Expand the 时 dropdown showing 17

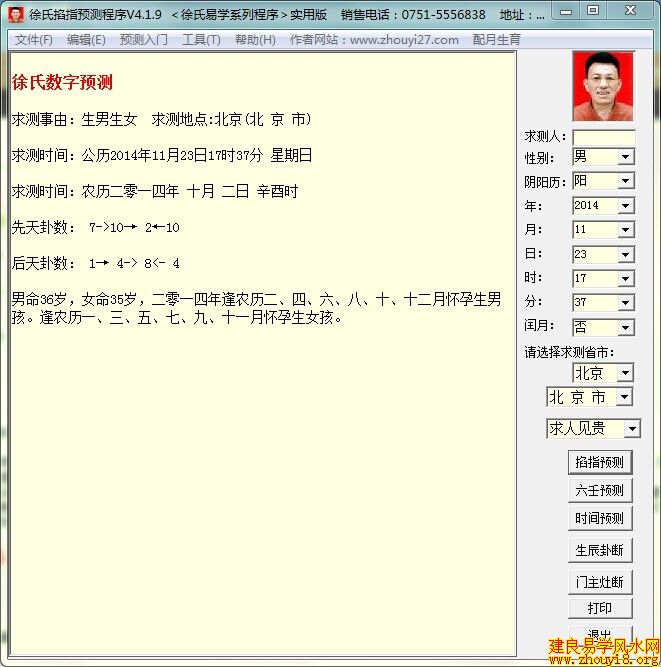coord(625,279)
